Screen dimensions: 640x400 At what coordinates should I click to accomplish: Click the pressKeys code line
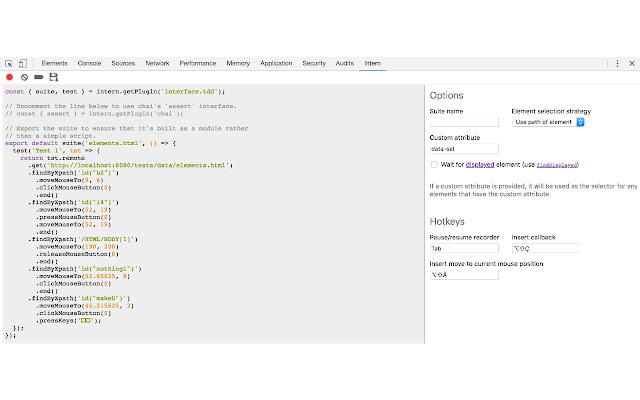coord(69,320)
